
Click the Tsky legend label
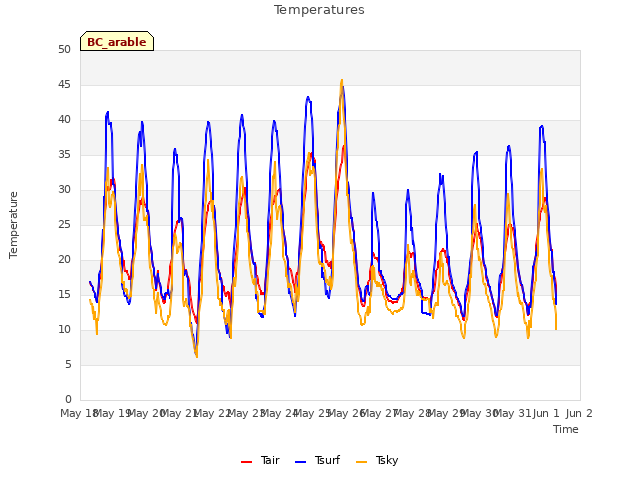point(387,460)
